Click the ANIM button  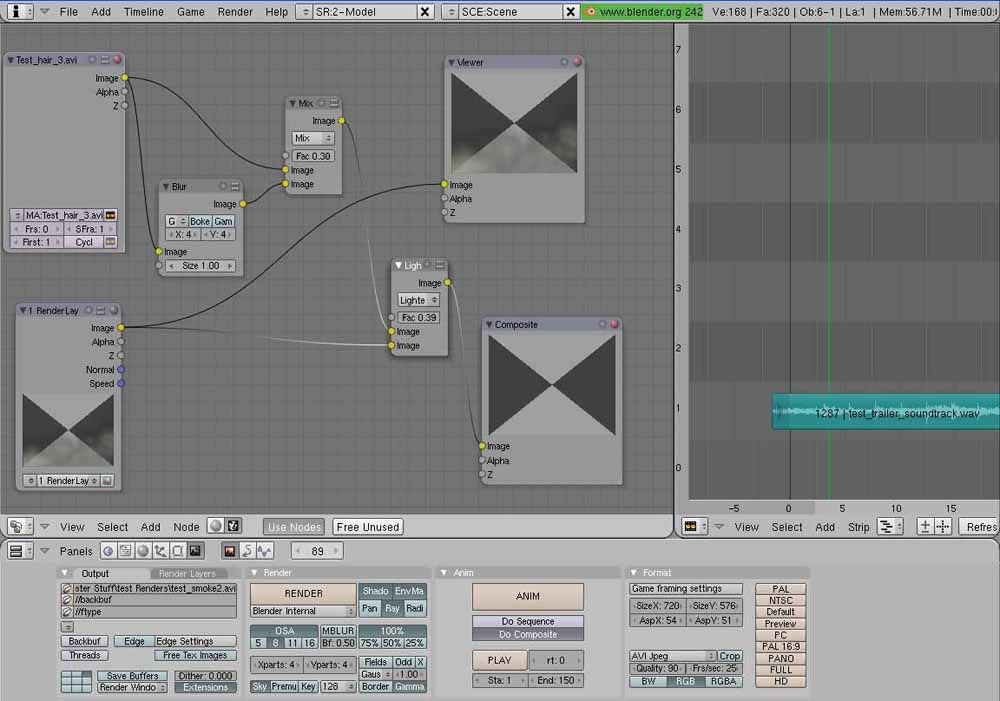[x=527, y=596]
